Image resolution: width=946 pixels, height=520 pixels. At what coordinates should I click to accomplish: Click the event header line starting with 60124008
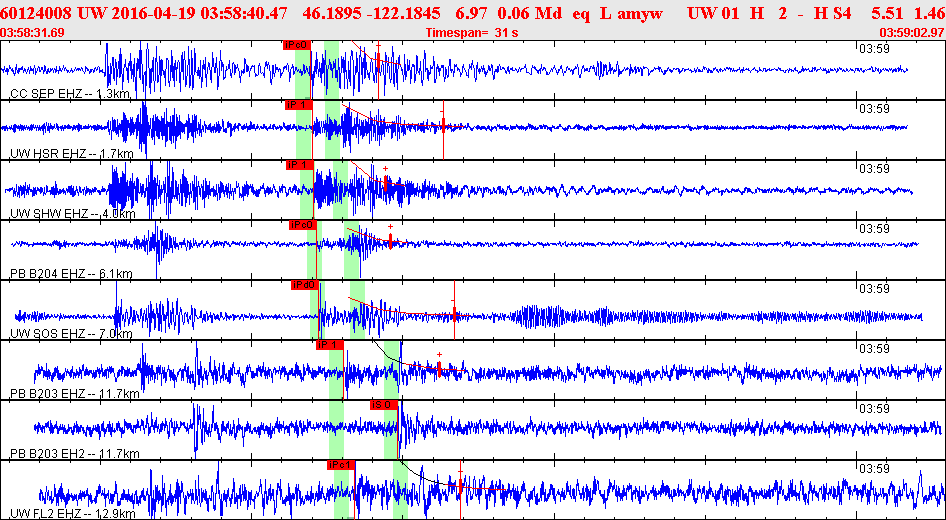click(473, 13)
